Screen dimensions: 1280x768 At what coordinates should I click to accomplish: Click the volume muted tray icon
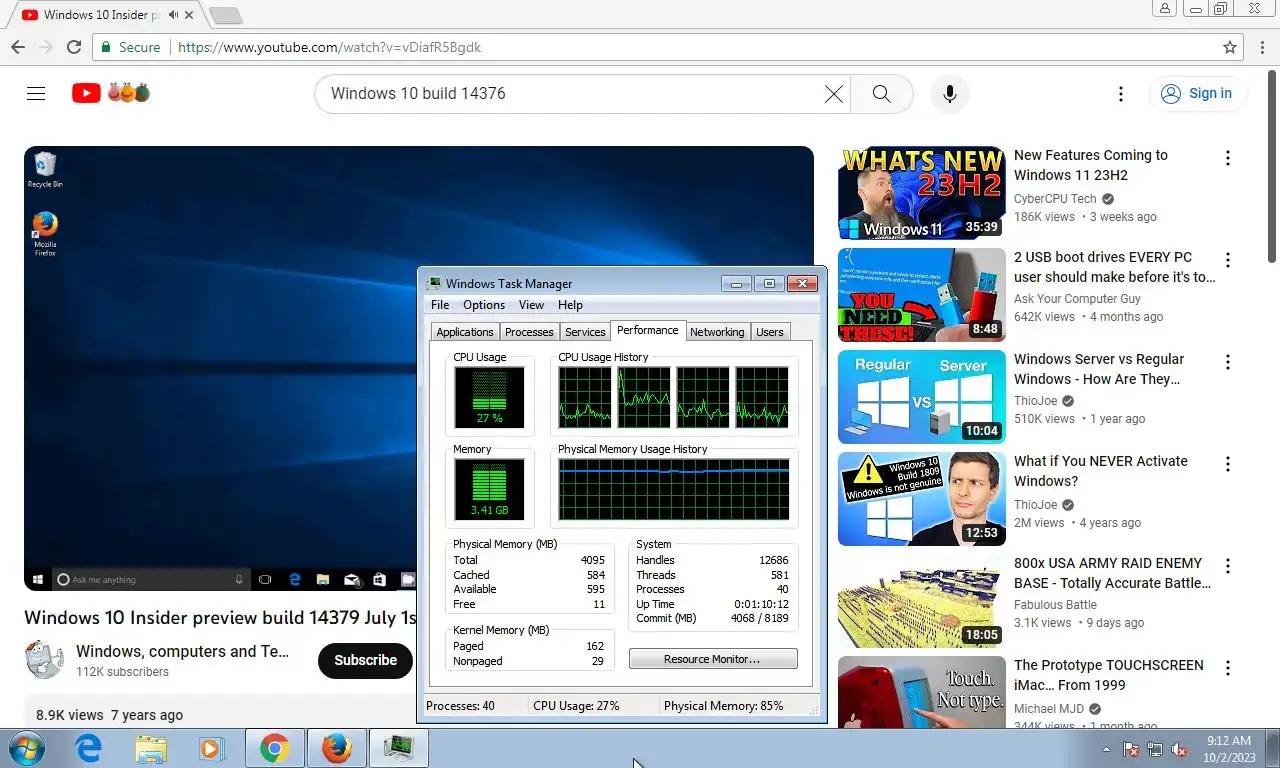1179,749
